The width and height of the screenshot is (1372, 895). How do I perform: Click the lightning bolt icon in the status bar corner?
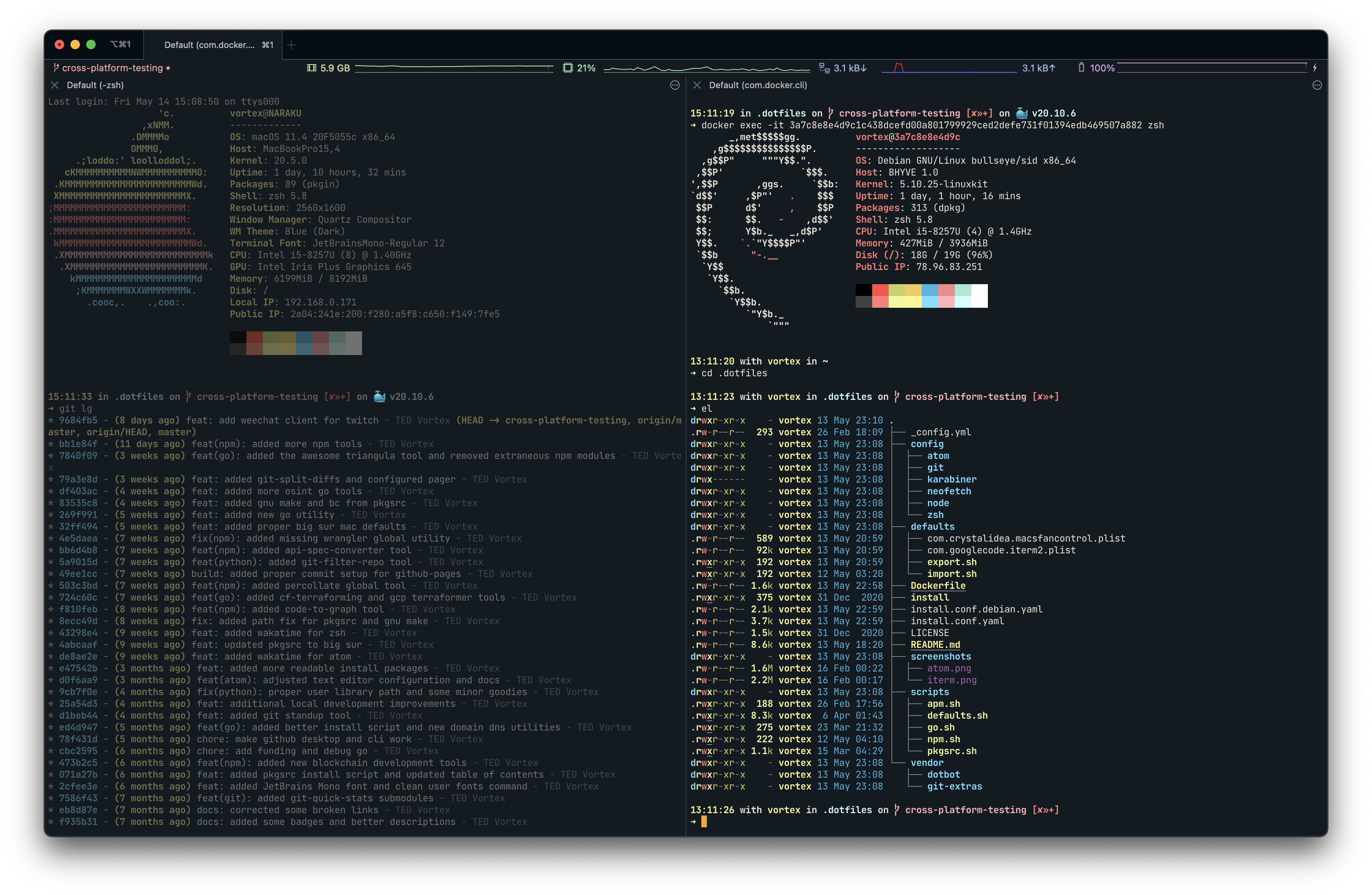pos(1315,67)
